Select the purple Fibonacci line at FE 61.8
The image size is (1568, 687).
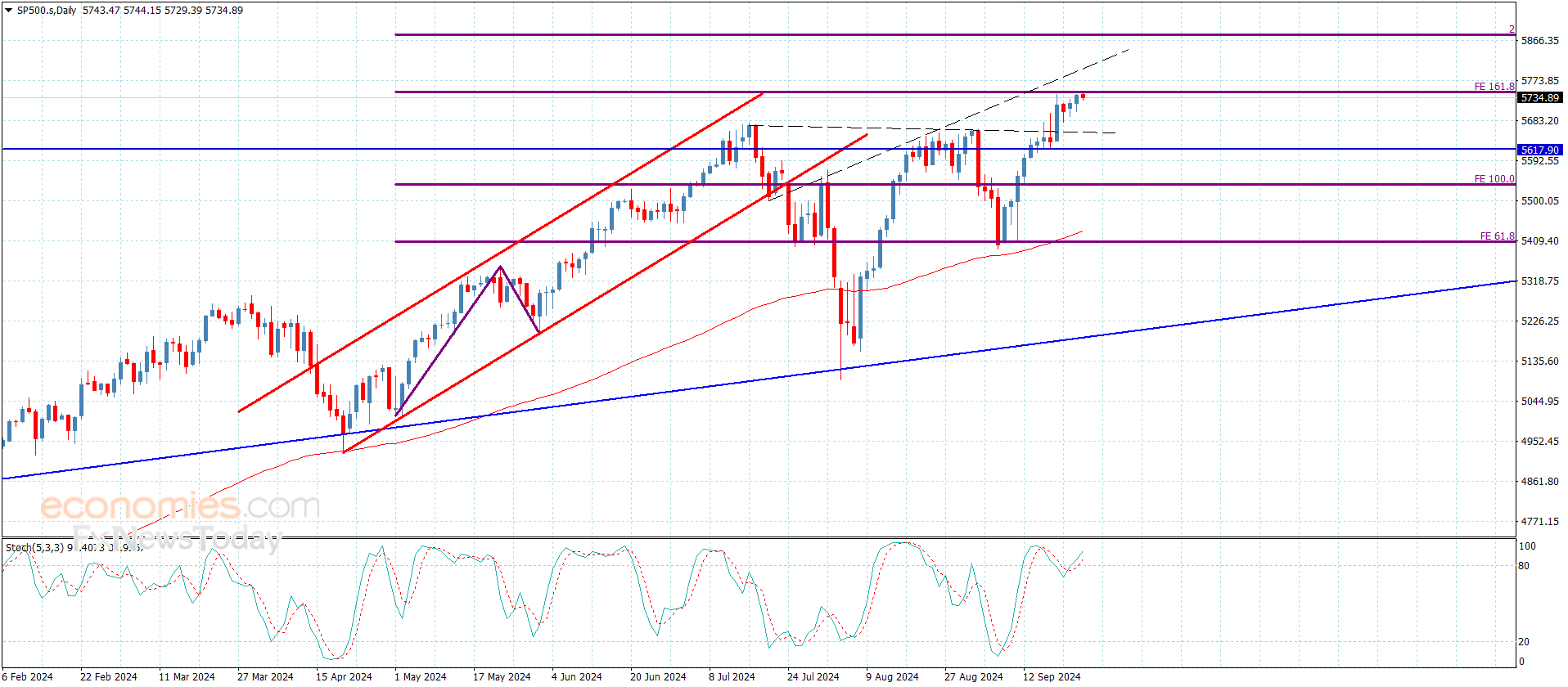click(x=955, y=241)
